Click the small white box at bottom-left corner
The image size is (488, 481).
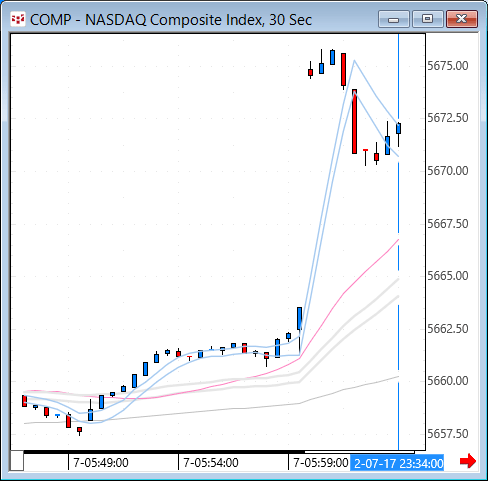(x=17, y=461)
